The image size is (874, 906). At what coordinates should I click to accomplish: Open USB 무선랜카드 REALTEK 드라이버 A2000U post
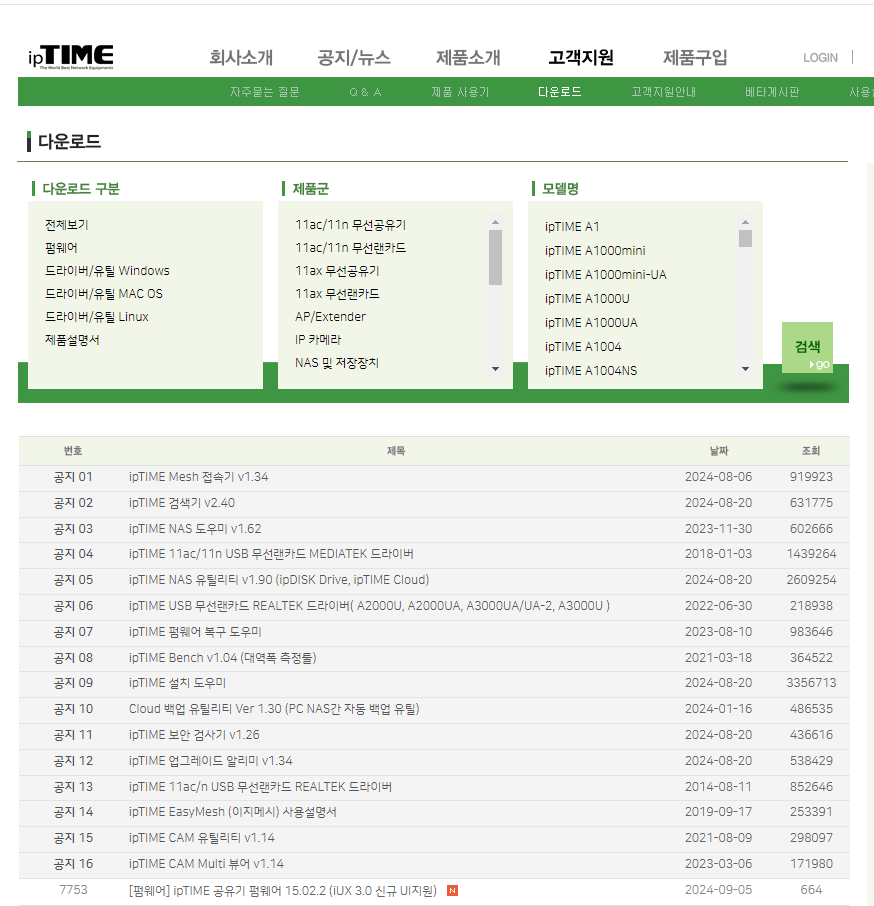coord(369,606)
